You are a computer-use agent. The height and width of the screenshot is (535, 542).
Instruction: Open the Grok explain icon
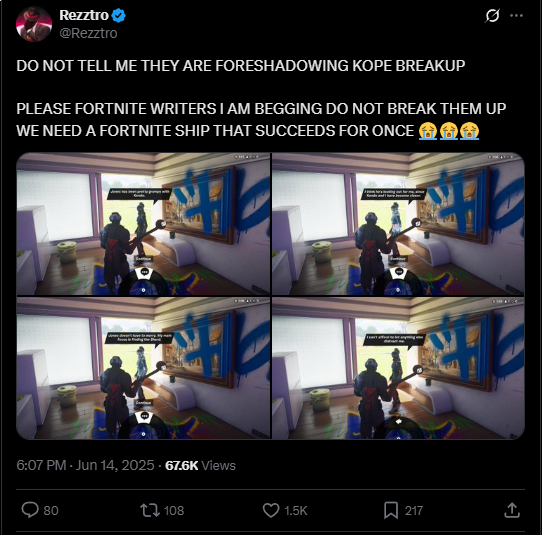pos(492,16)
